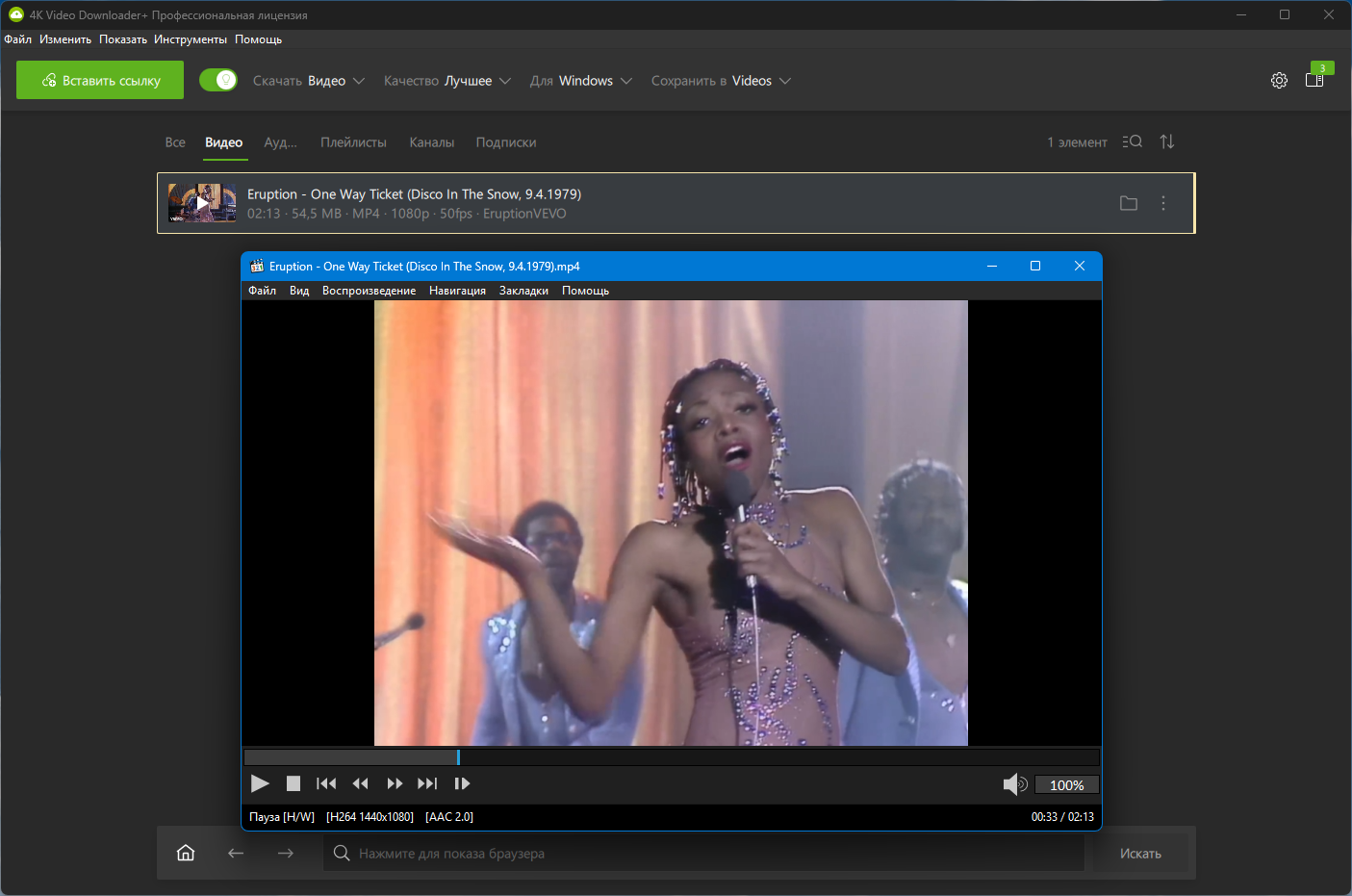Change the sort order with the arrows icon
The image size is (1352, 896).
(1167, 142)
